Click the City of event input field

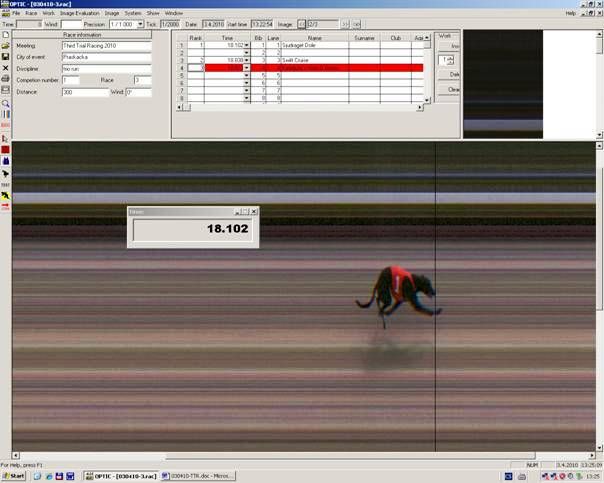pyautogui.click(x=107, y=57)
